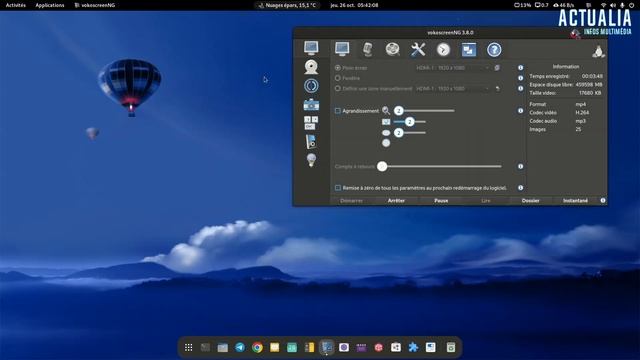This screenshot has width=640, height=360.
Task: Open the Dossier button
Action: point(531,200)
